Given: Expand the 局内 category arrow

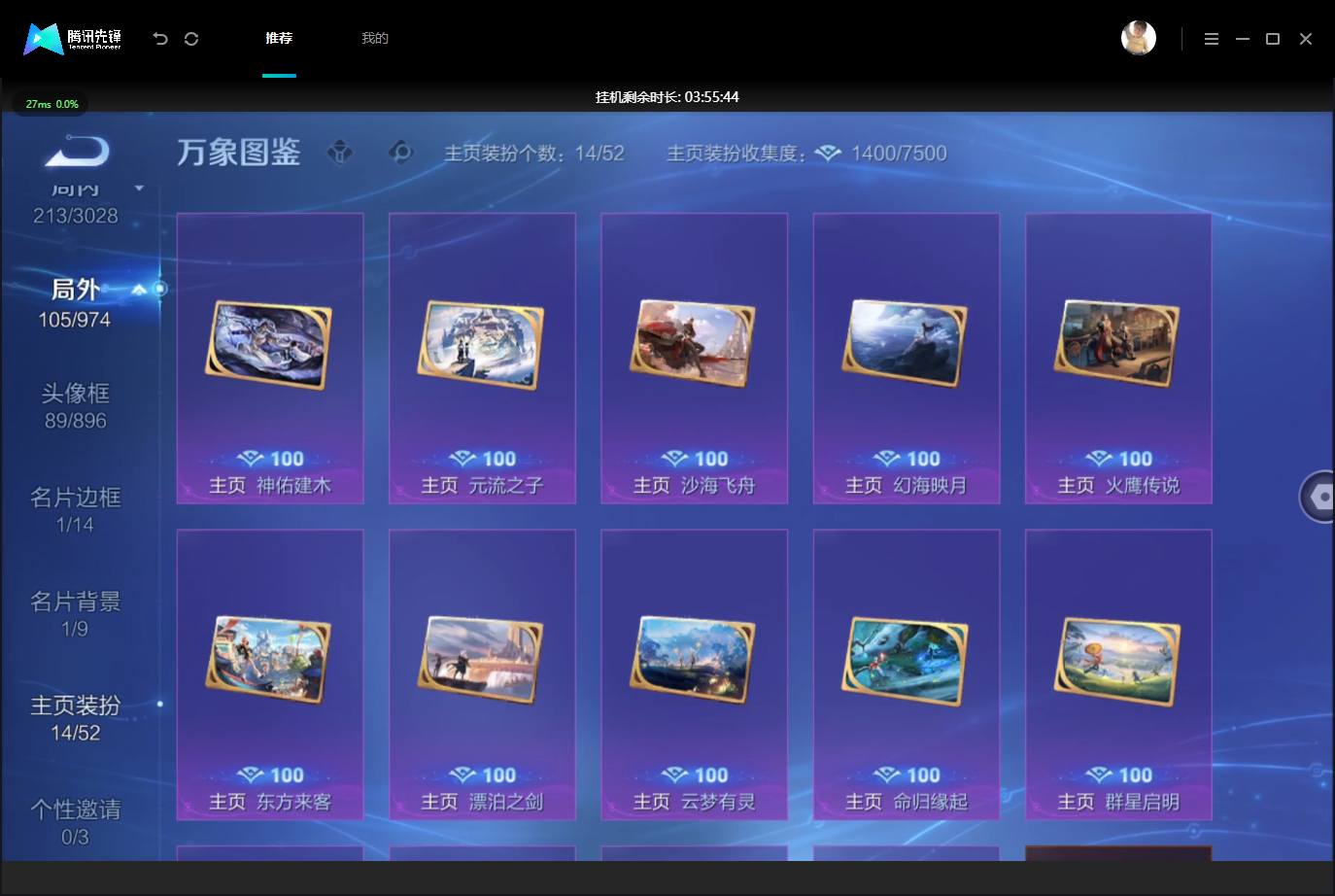Looking at the screenshot, I should (x=139, y=188).
